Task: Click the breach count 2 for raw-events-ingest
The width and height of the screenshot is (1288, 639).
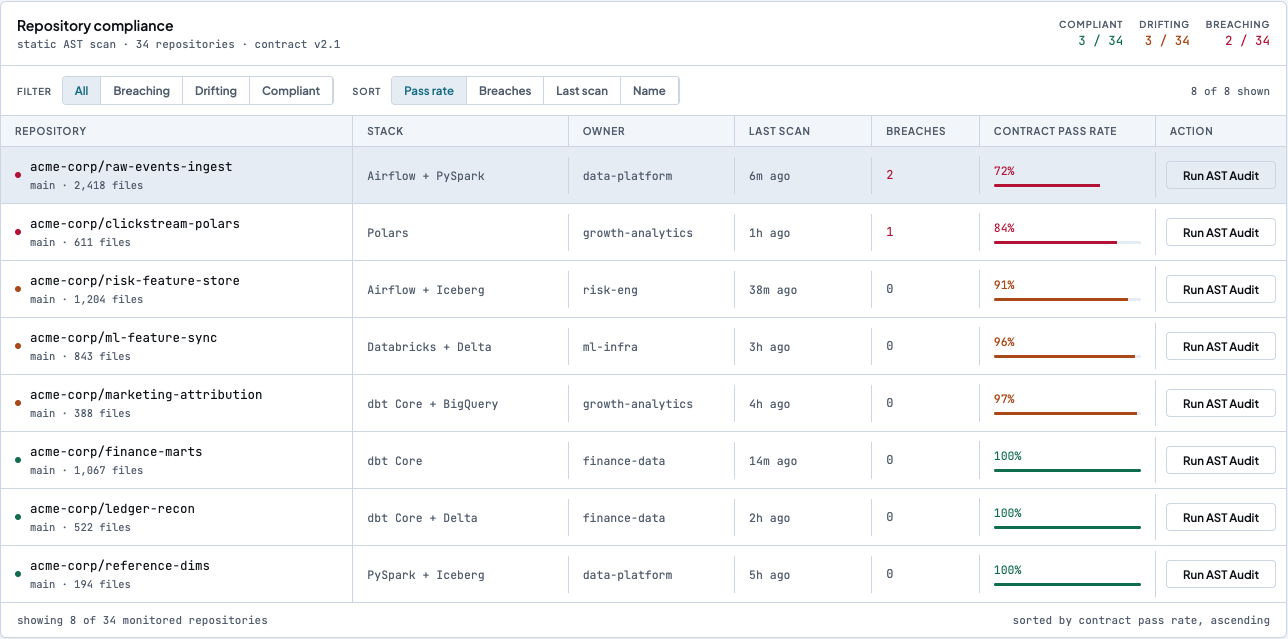Action: point(890,175)
